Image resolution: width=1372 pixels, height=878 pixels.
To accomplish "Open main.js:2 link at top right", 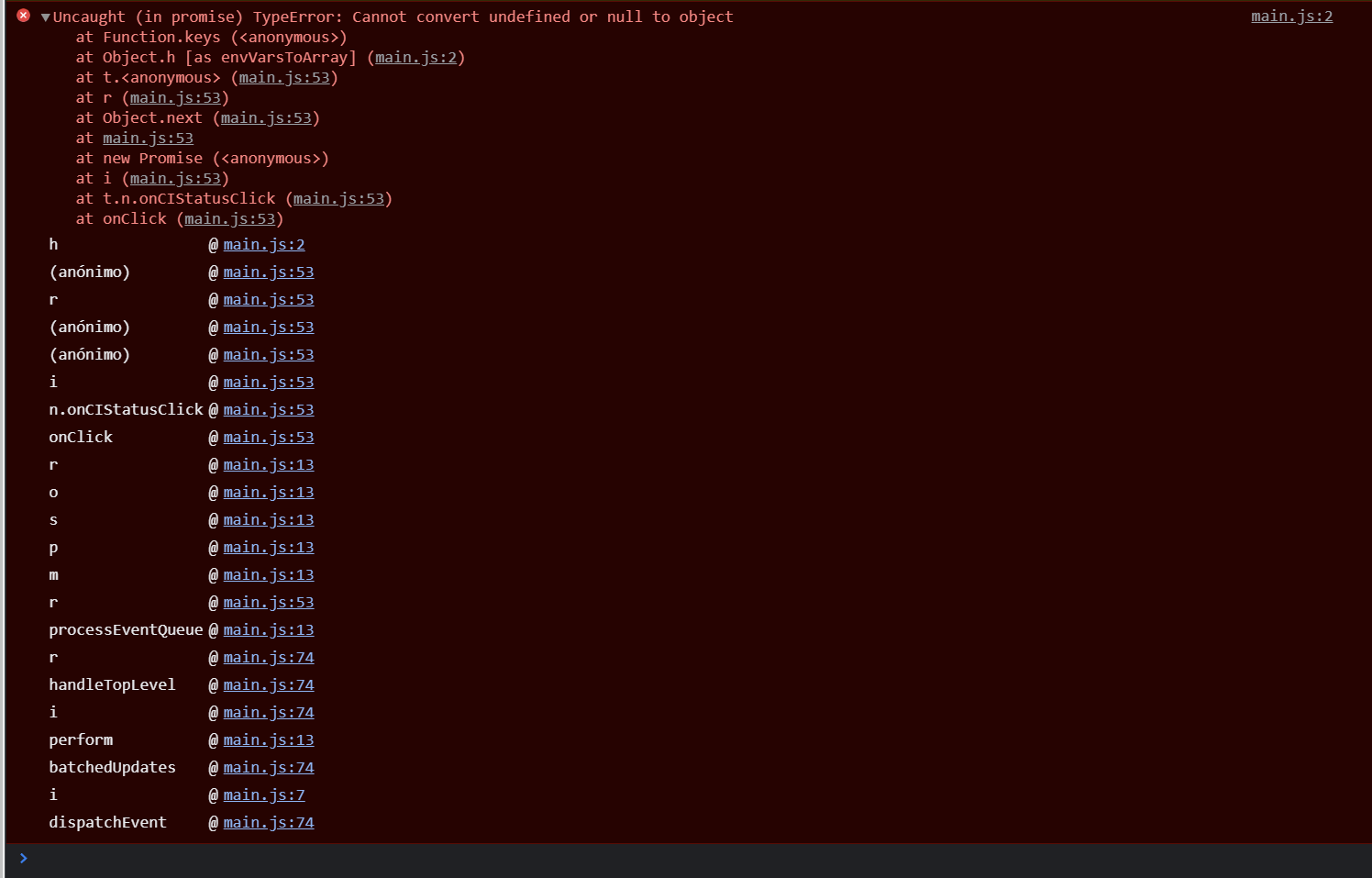I will tap(1291, 16).
